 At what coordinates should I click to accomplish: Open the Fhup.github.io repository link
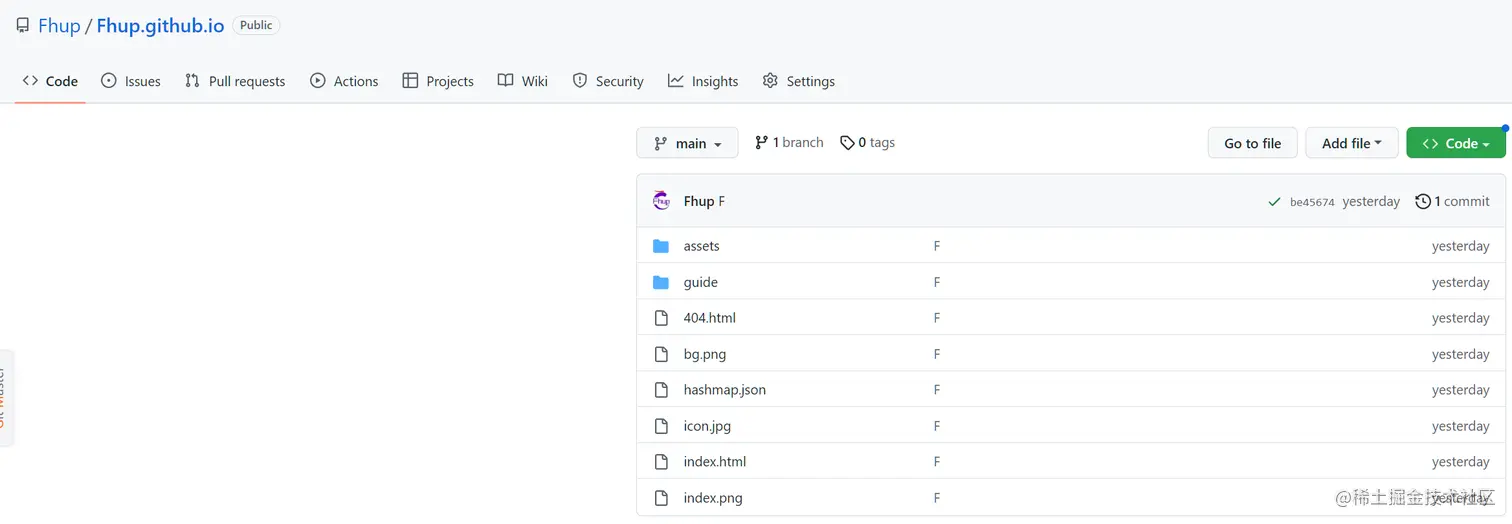160,26
